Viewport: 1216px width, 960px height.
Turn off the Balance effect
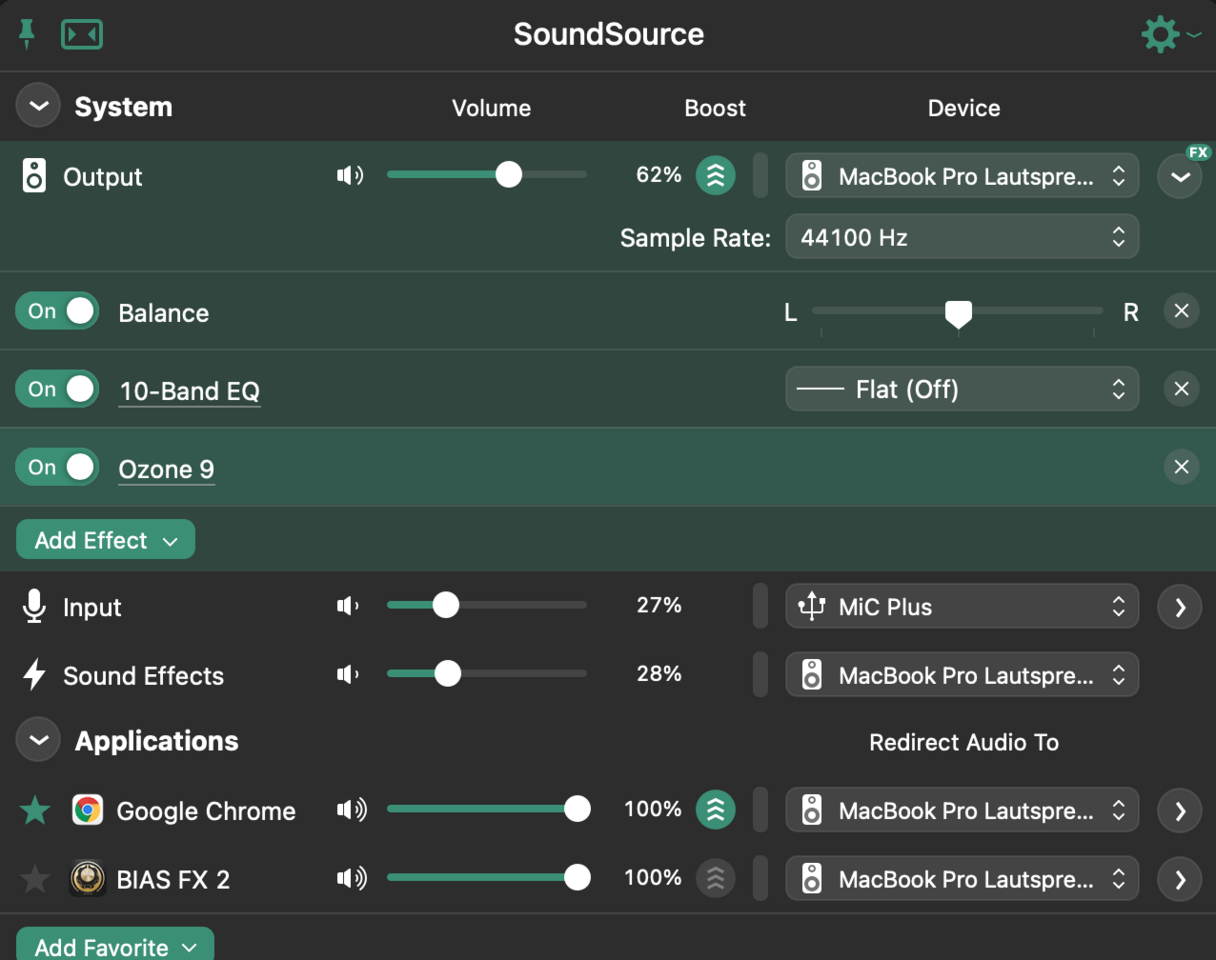tap(57, 311)
